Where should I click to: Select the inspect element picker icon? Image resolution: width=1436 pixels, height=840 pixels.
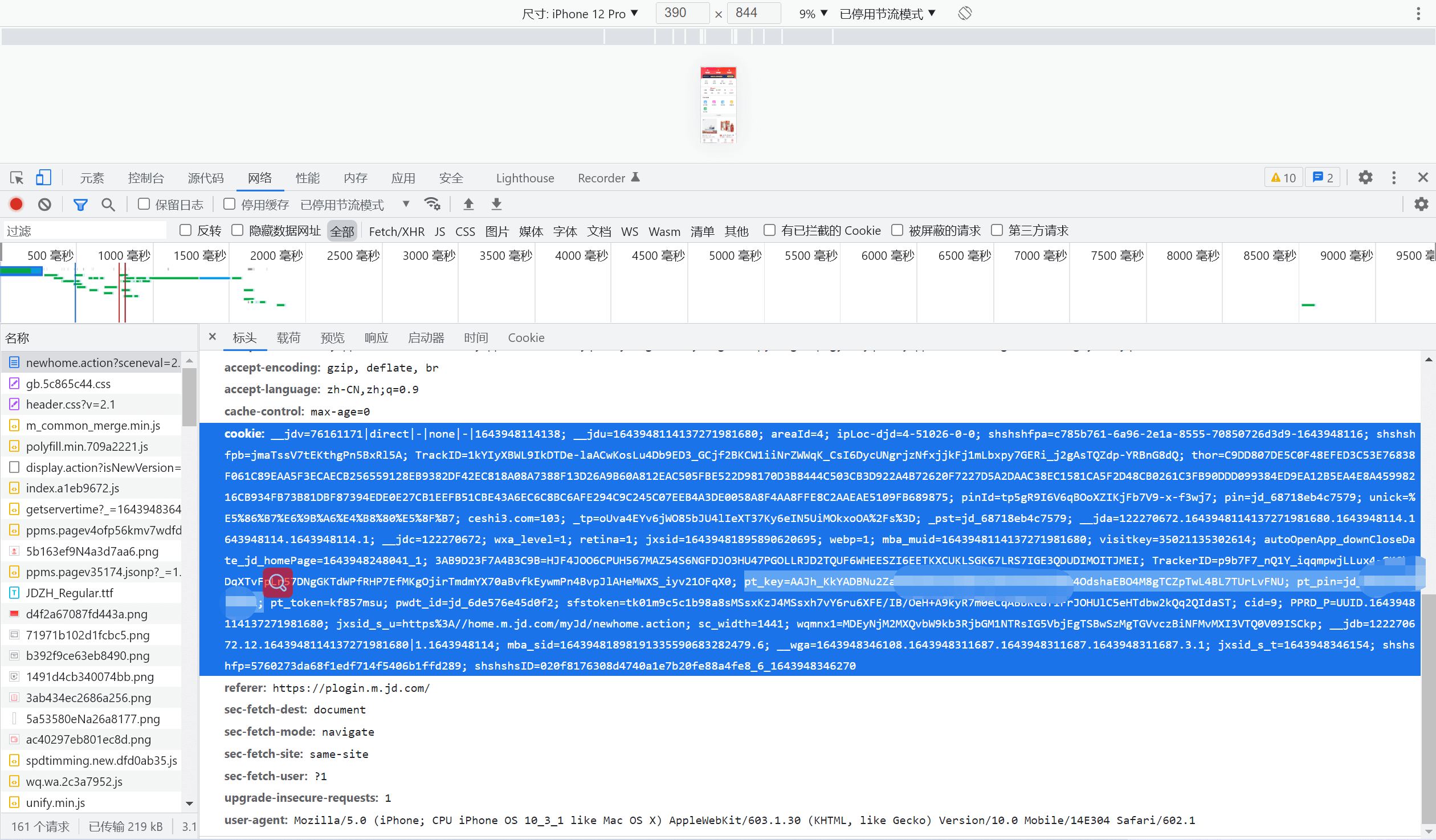pos(17,178)
